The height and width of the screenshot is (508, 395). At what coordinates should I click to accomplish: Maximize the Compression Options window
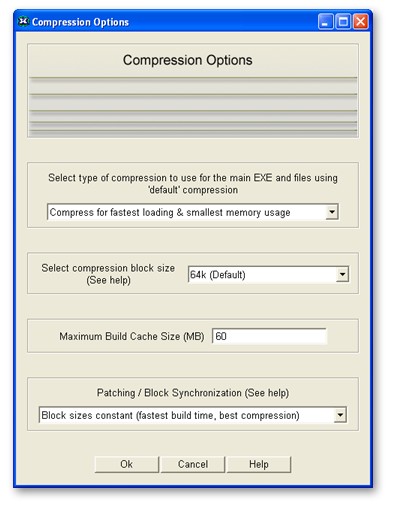tap(343, 22)
